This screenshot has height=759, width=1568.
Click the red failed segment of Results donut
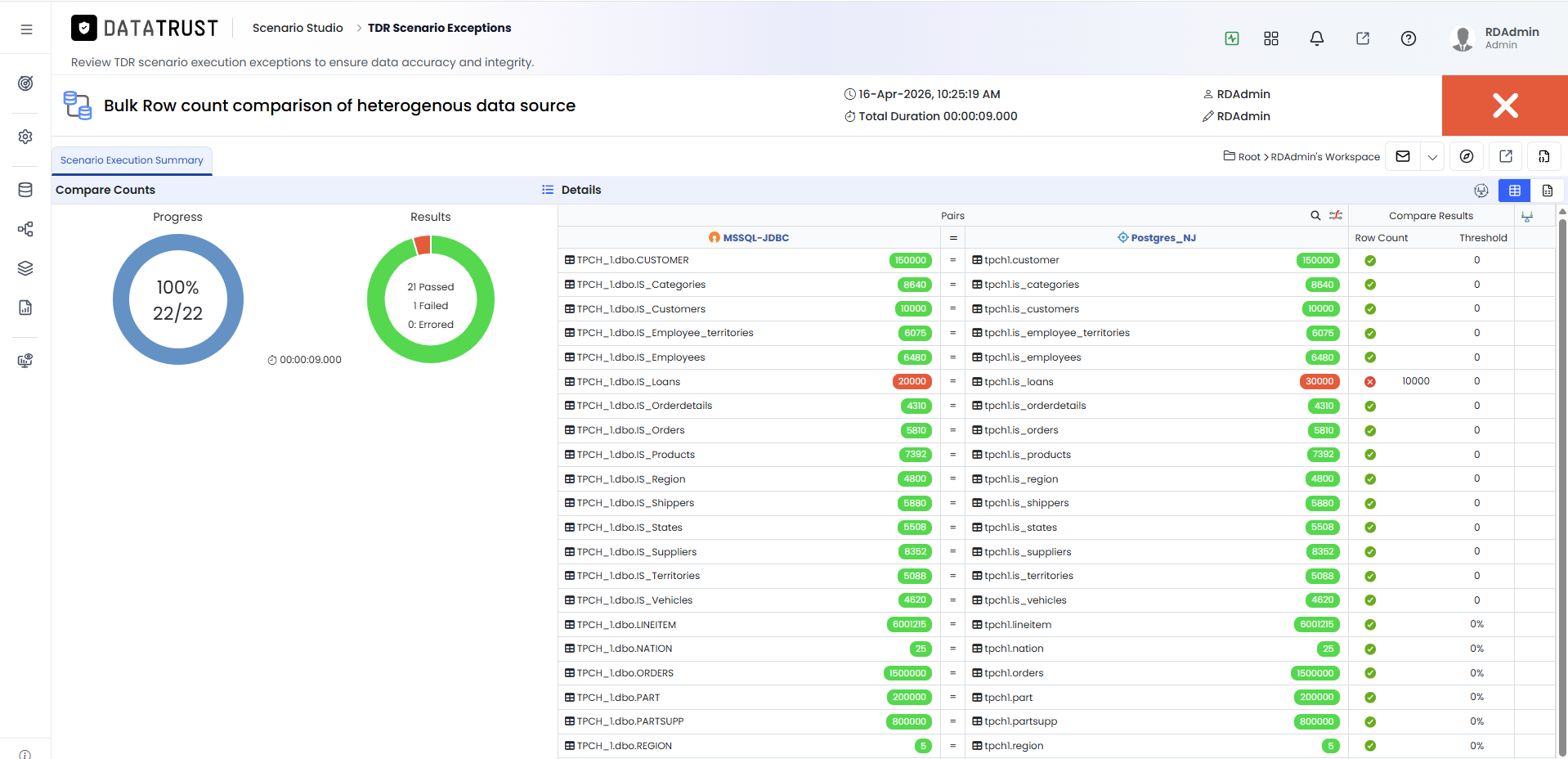pos(423,245)
